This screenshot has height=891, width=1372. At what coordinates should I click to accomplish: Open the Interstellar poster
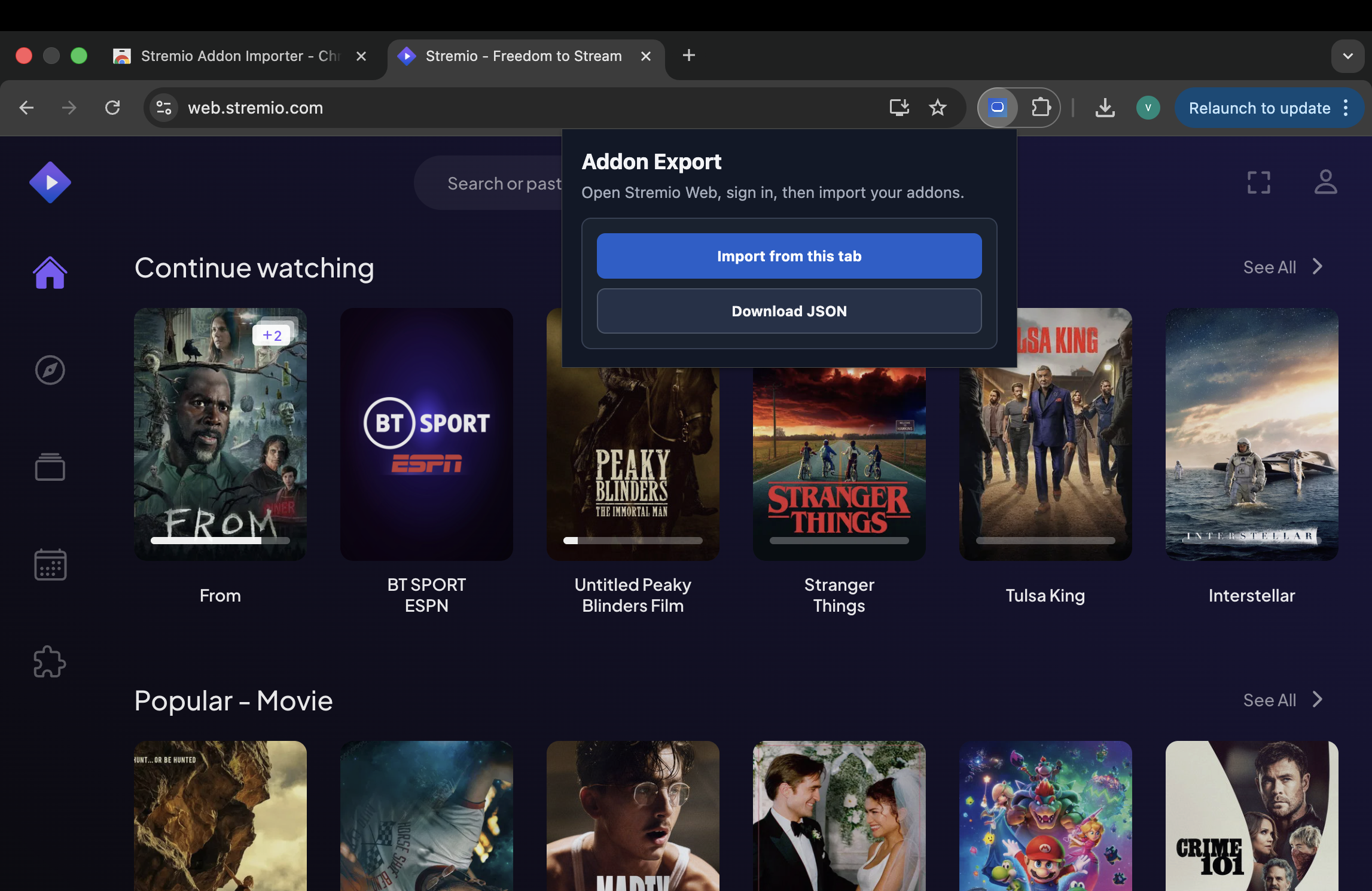coord(1252,434)
